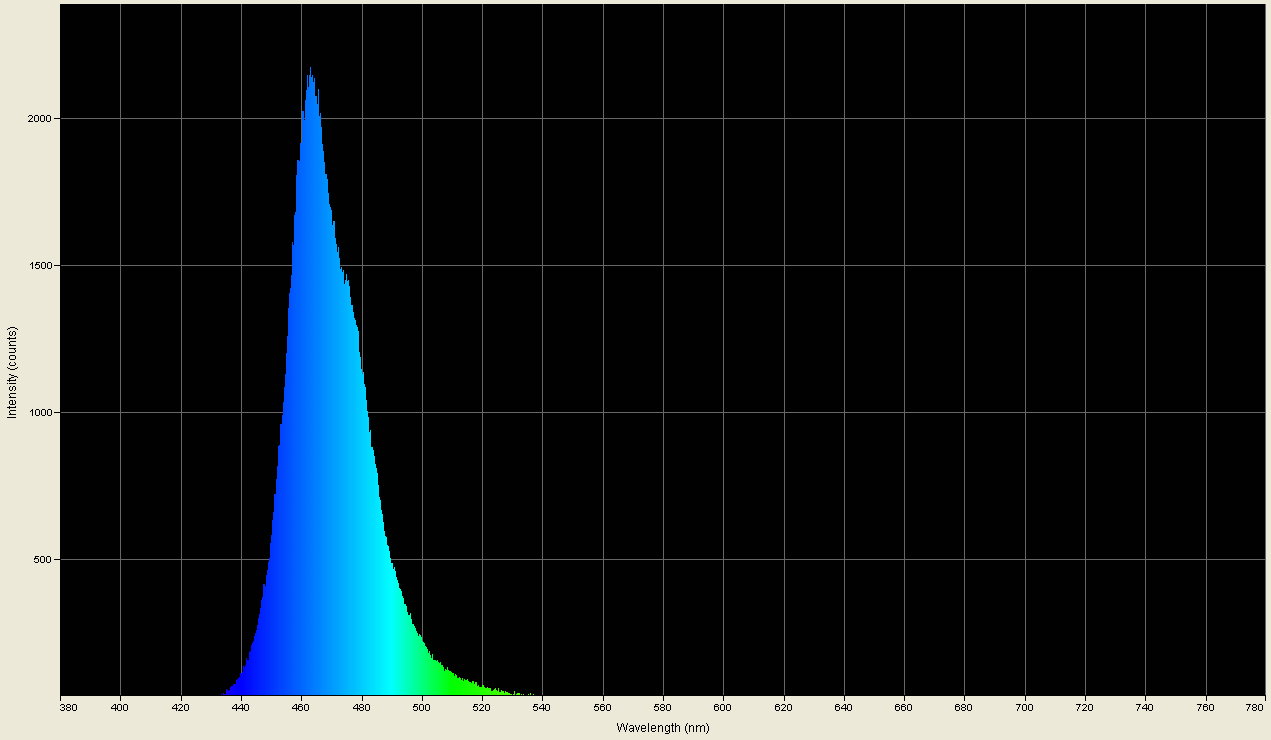Image resolution: width=1271 pixels, height=740 pixels.
Task: Click the Intensity (counts) axis title
Action: 13,369
